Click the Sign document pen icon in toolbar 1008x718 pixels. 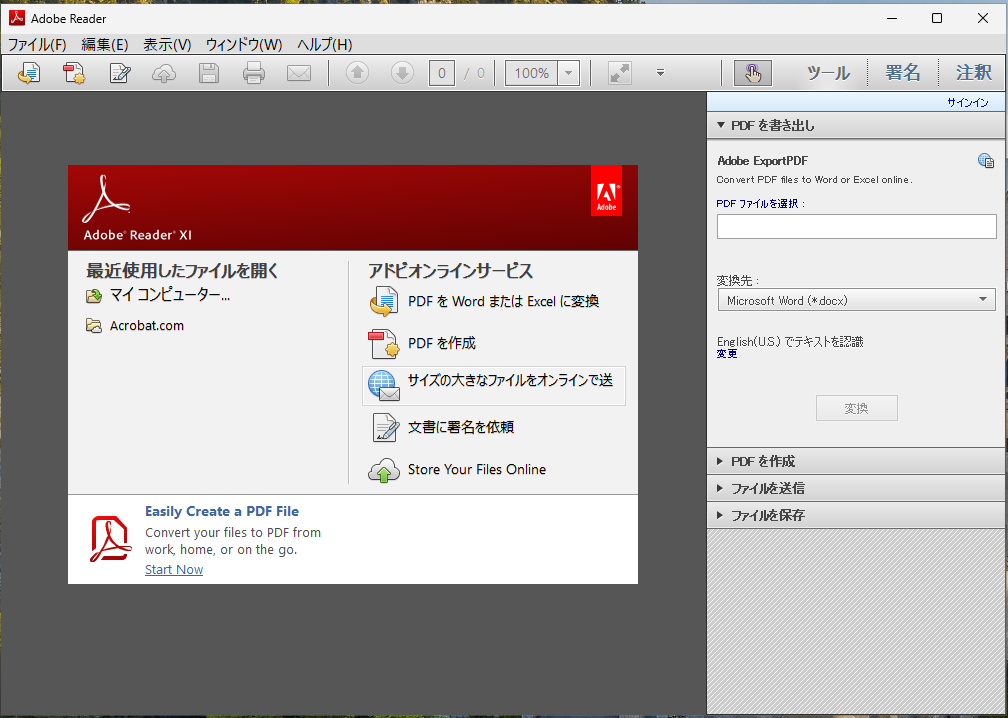(120, 73)
